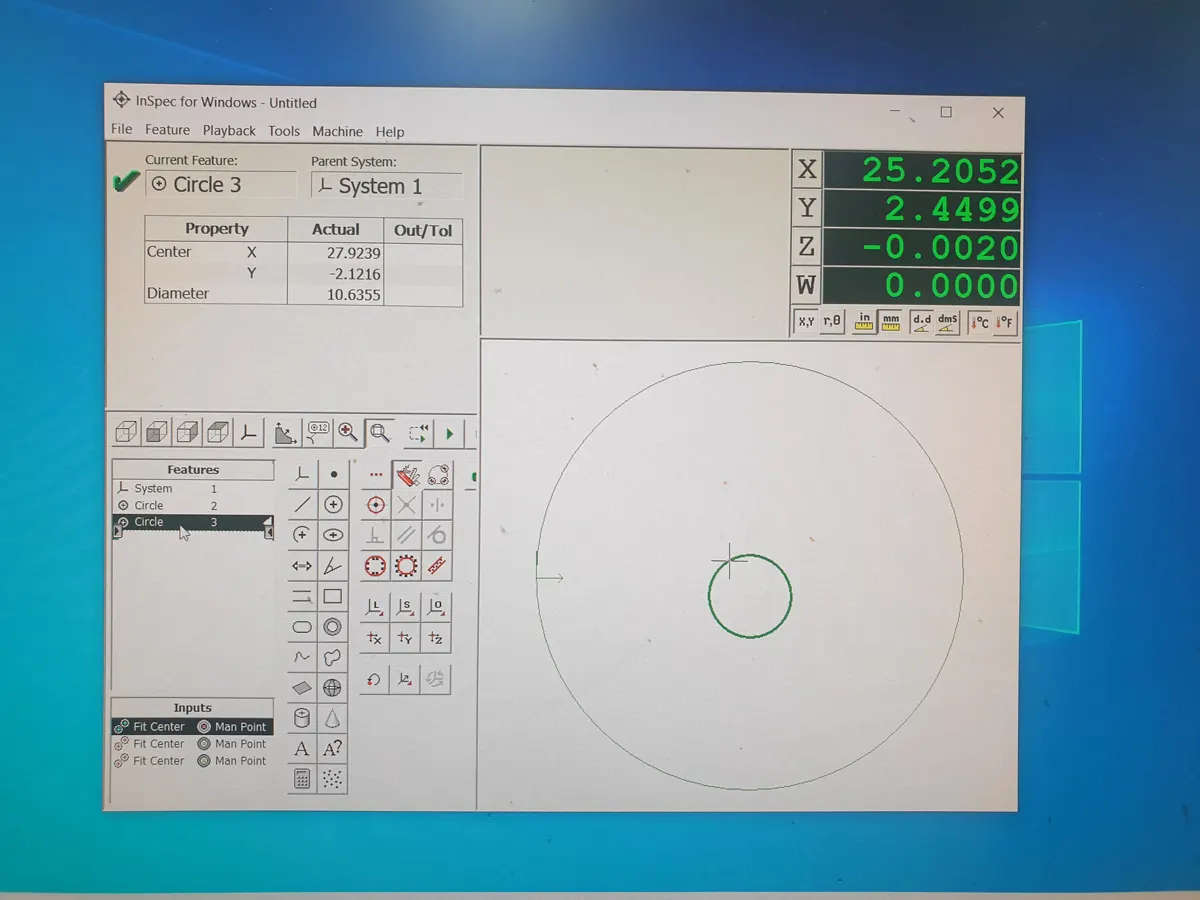Set temperature units to °F

point(1006,322)
